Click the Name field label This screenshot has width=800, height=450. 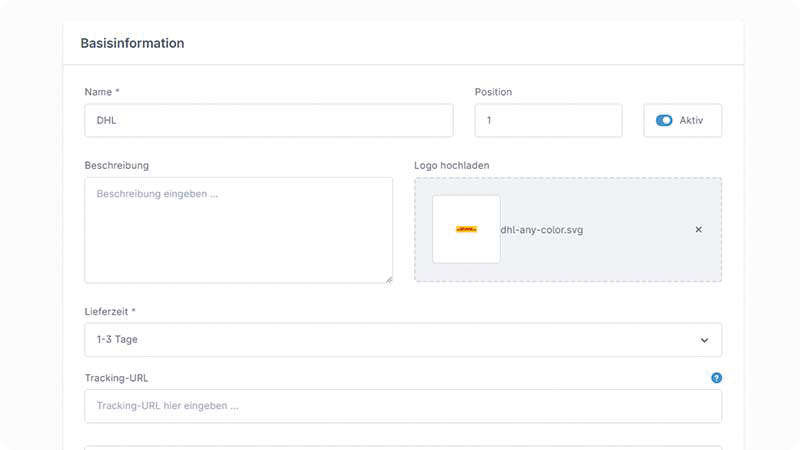click(102, 92)
